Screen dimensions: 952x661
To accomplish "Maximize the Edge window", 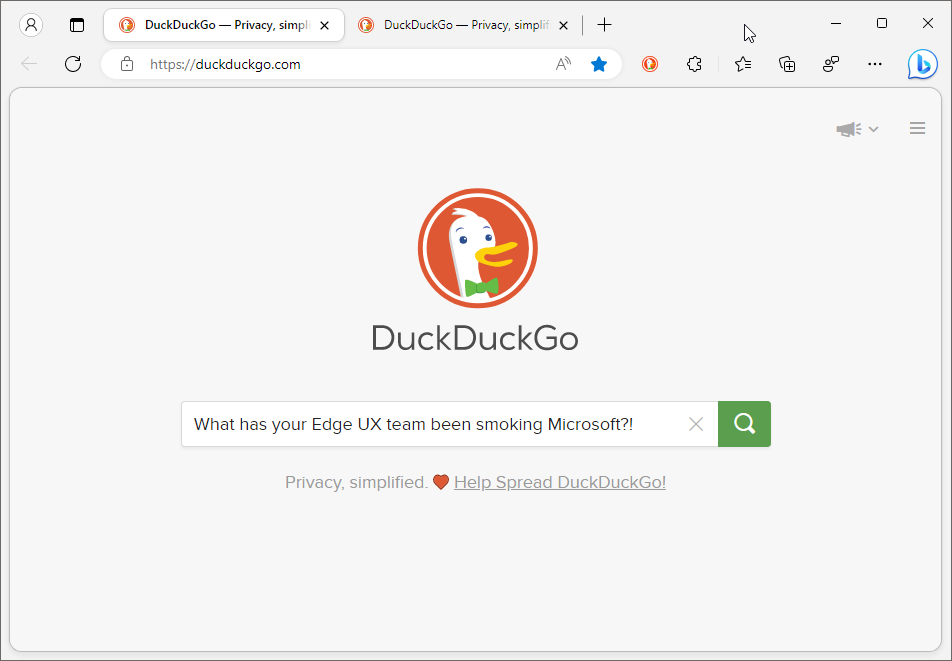I will pyautogui.click(x=882, y=24).
